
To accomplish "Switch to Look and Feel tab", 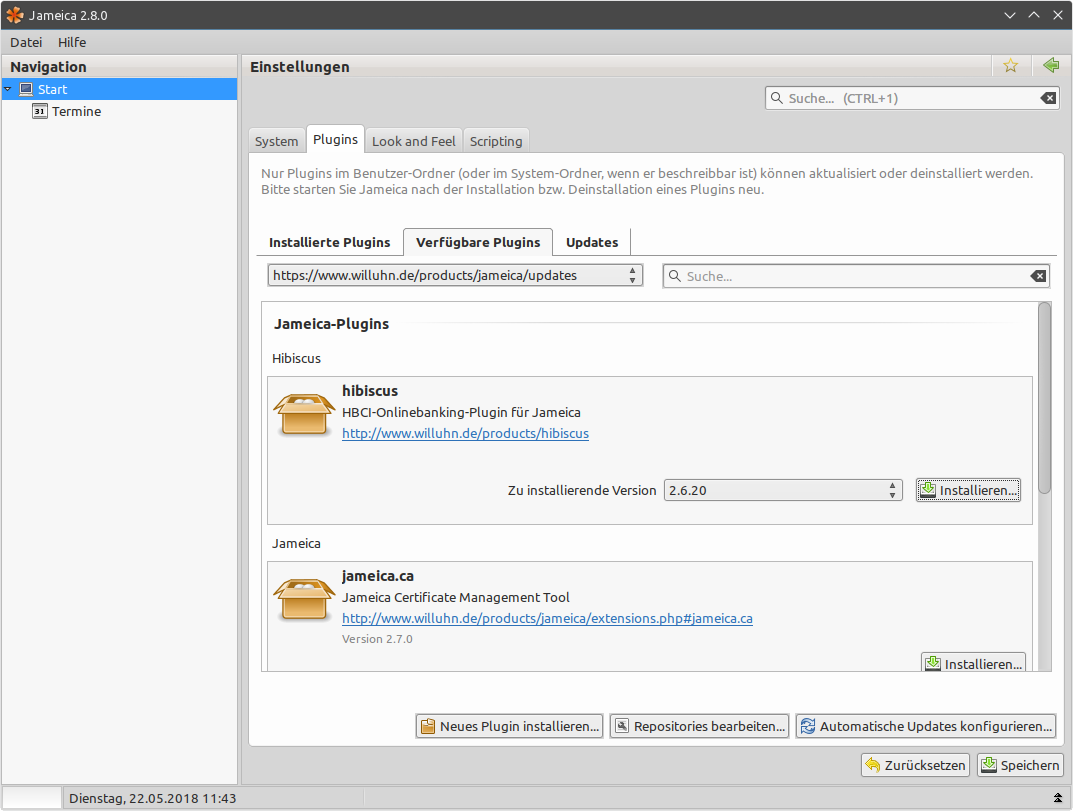I will click(x=413, y=141).
